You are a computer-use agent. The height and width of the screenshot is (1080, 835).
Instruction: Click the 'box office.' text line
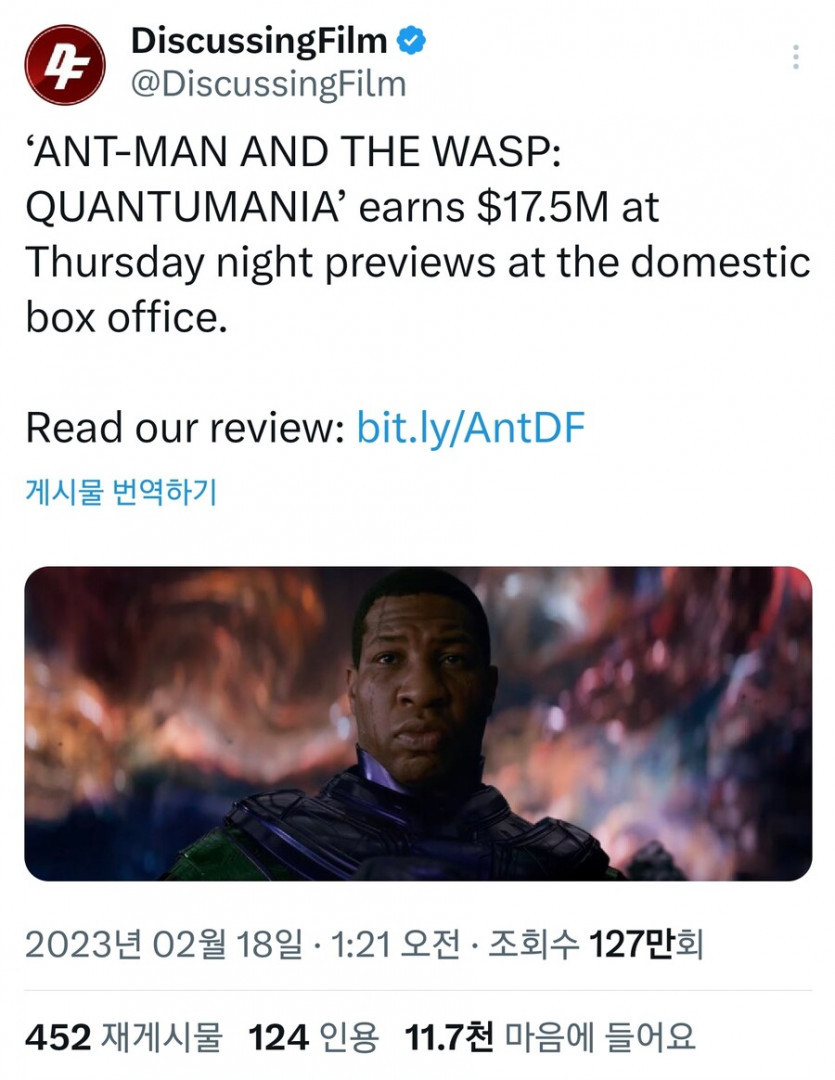click(127, 318)
